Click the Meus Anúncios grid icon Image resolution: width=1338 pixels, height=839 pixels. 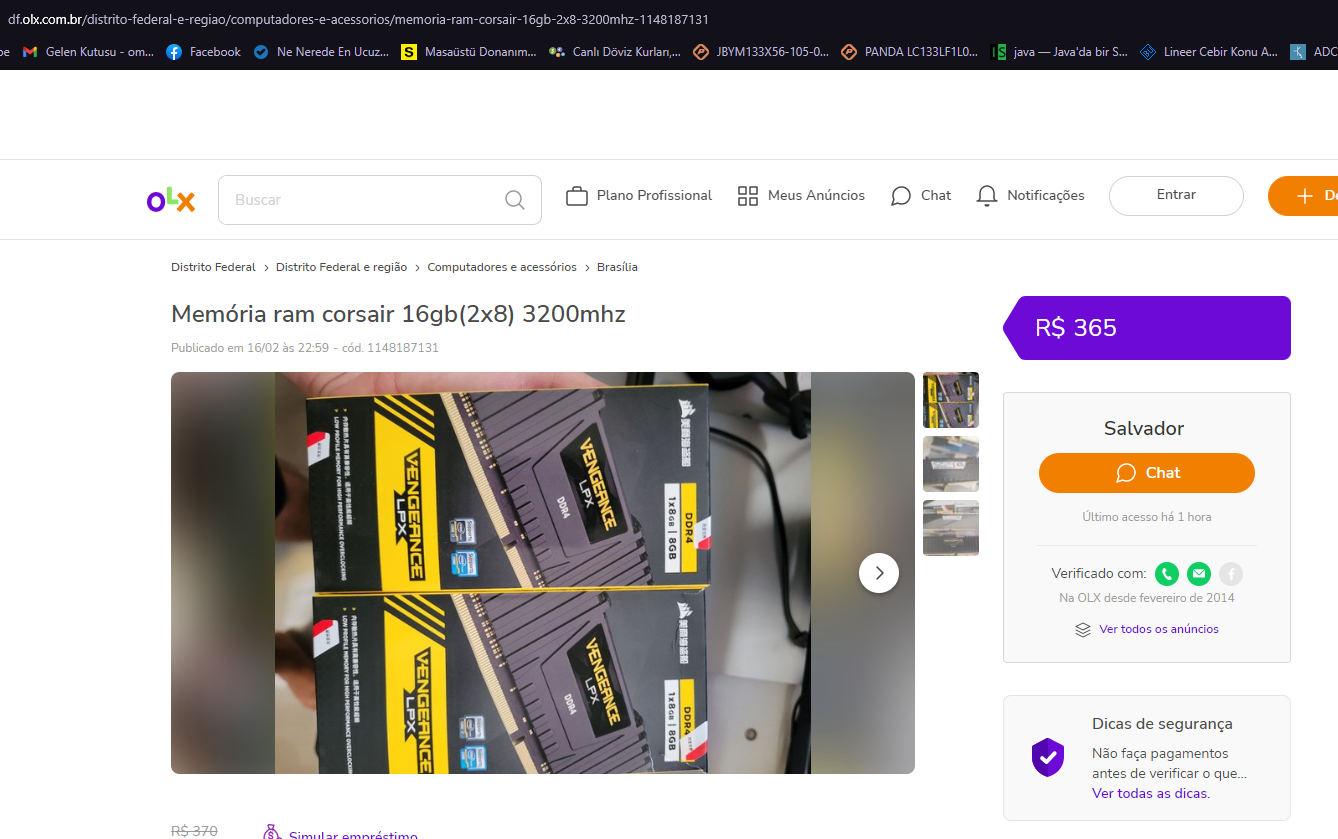coord(748,196)
